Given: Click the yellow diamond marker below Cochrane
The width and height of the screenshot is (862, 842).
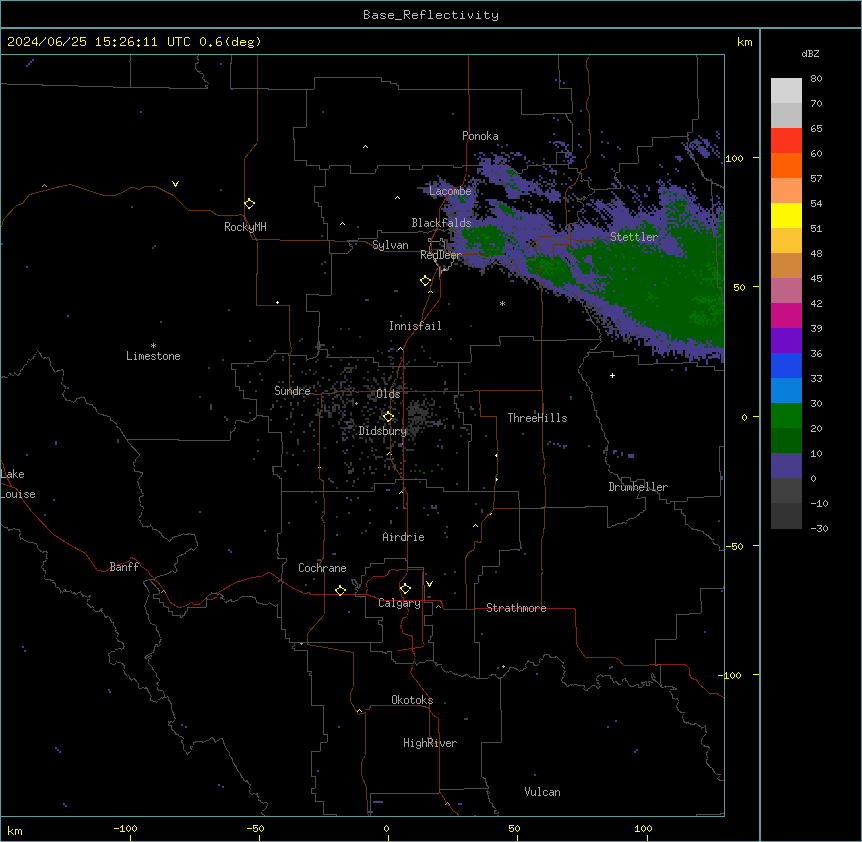Looking at the screenshot, I should tap(340, 590).
